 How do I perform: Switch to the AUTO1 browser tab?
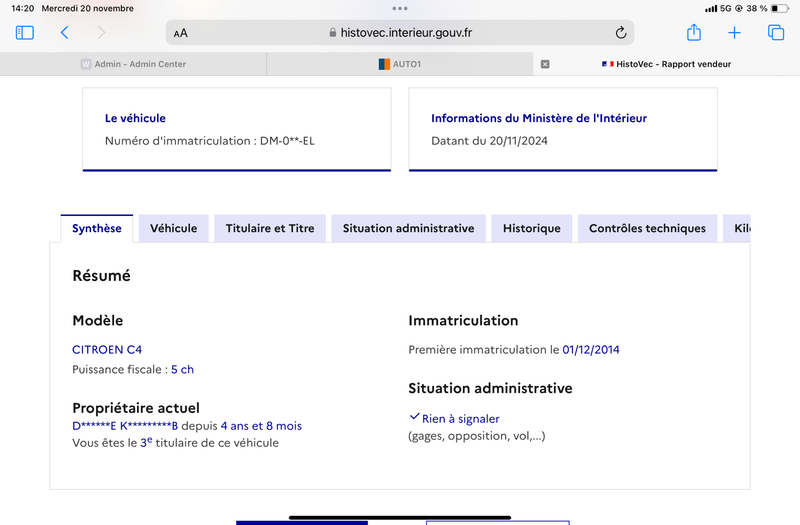(x=400, y=64)
